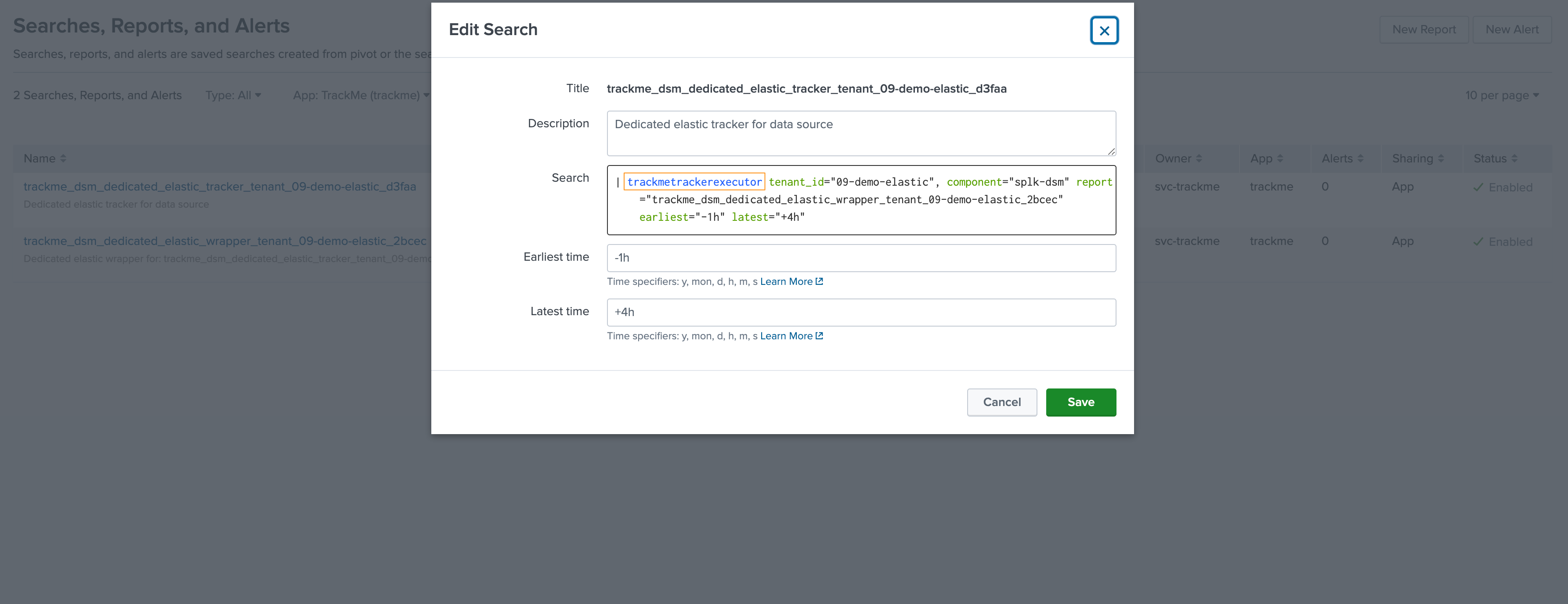Sort table by Sharing column
This screenshot has height=604, width=1568.
(1418, 158)
